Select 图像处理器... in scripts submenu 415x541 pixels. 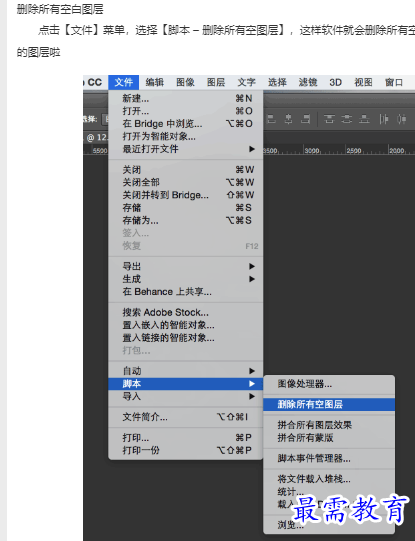click(329, 384)
